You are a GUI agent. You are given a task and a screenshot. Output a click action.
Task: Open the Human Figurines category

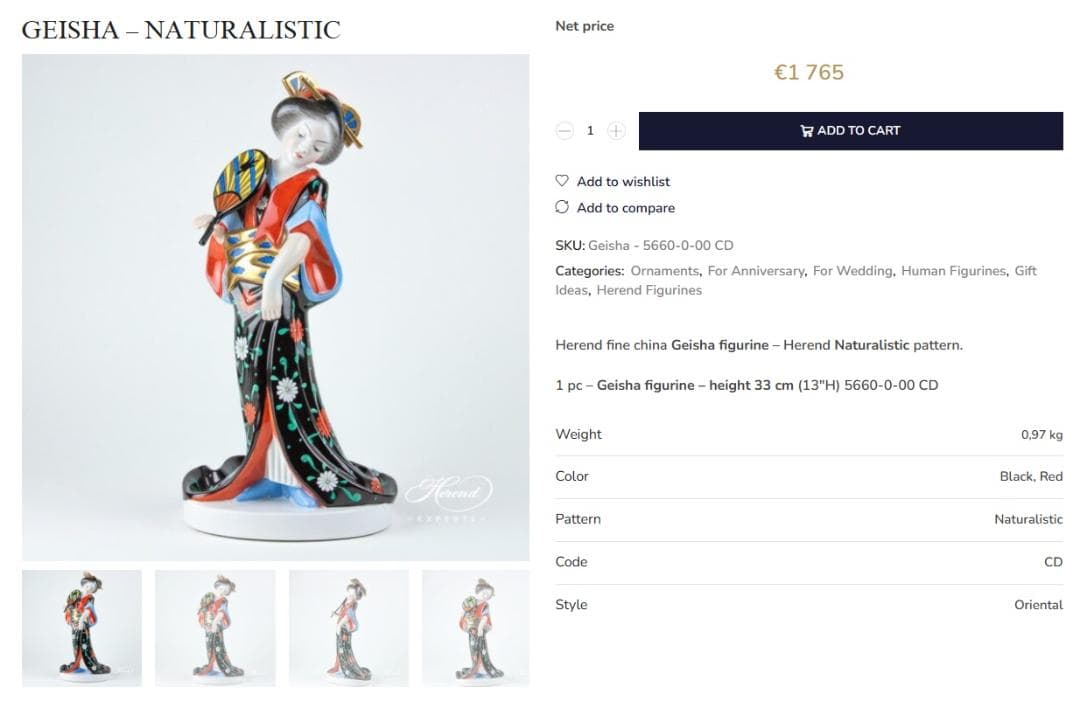[953, 271]
